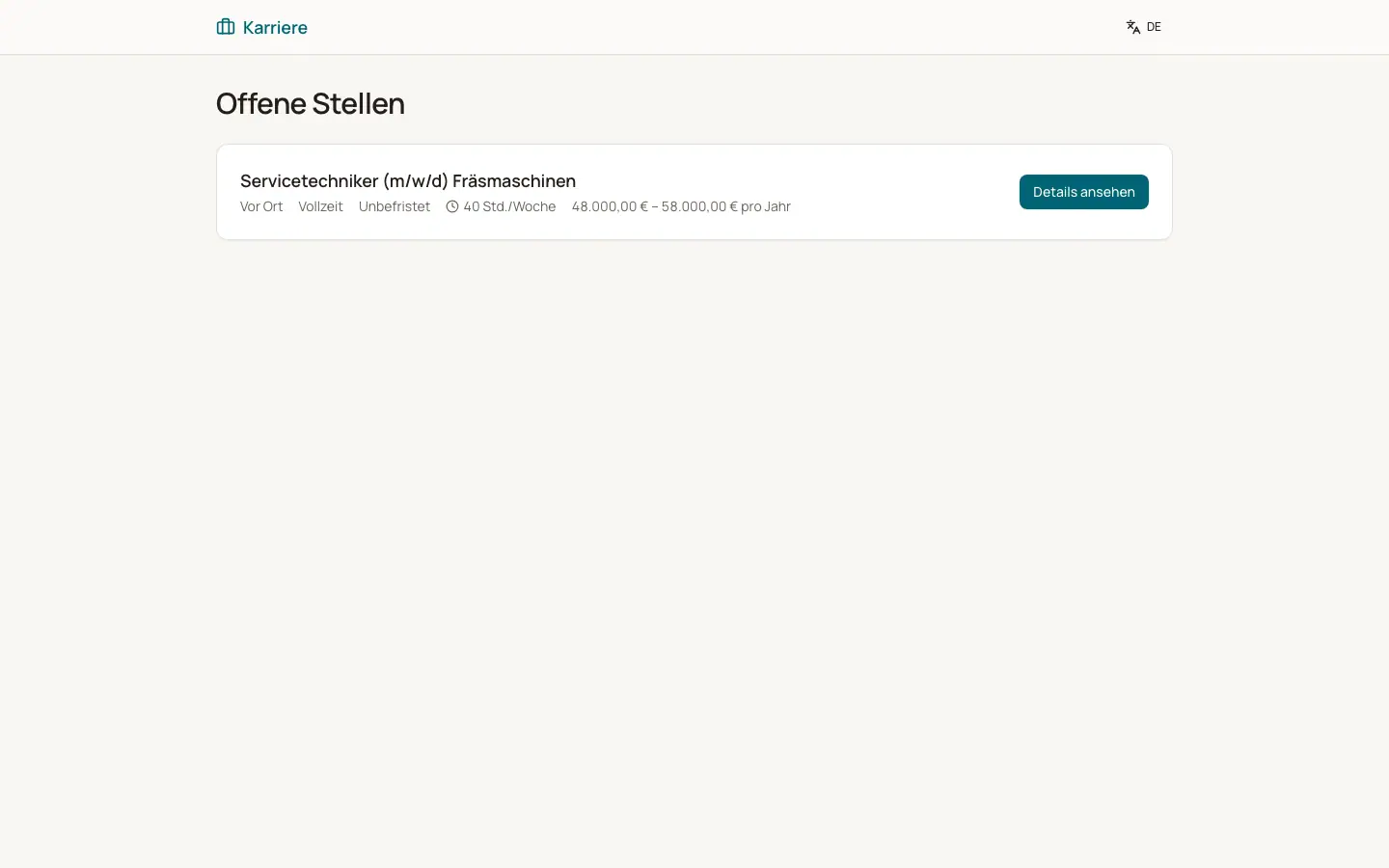Click the translate language icon
The height and width of the screenshot is (868, 1389).
1133,27
